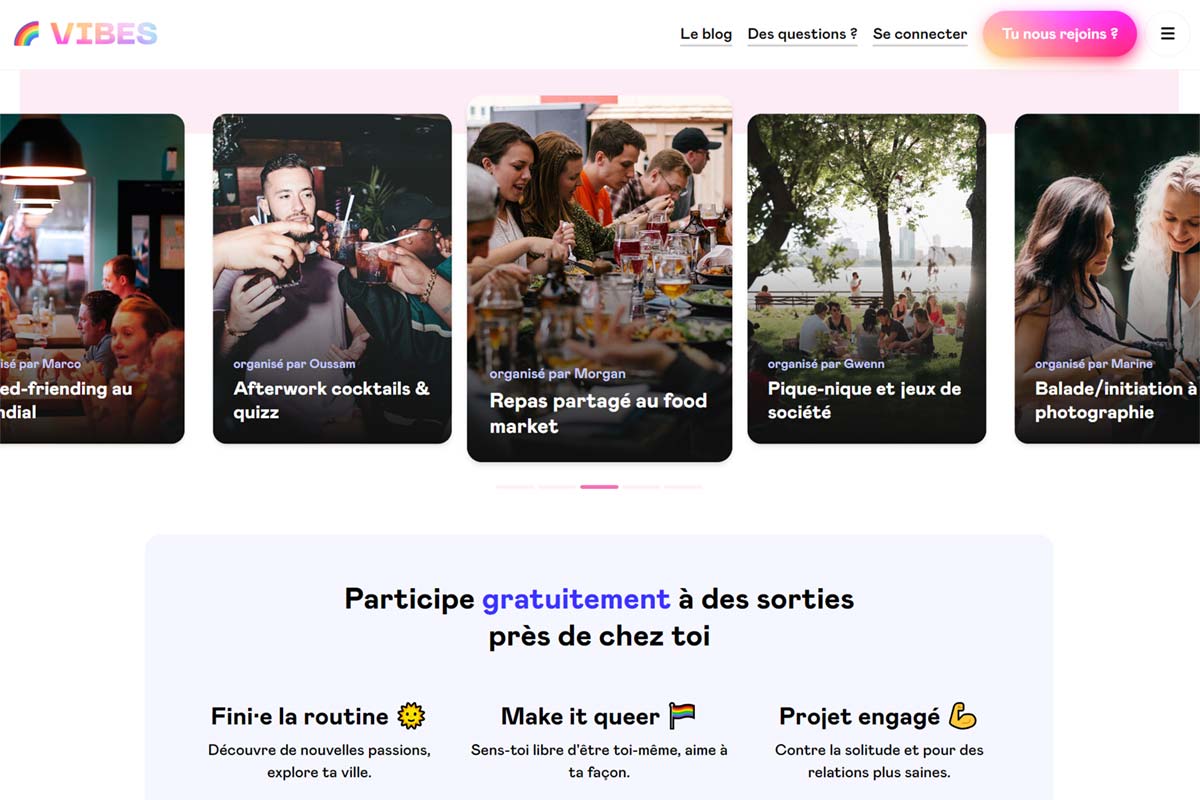Click the flexed bicep emoji icon

pos(962,715)
